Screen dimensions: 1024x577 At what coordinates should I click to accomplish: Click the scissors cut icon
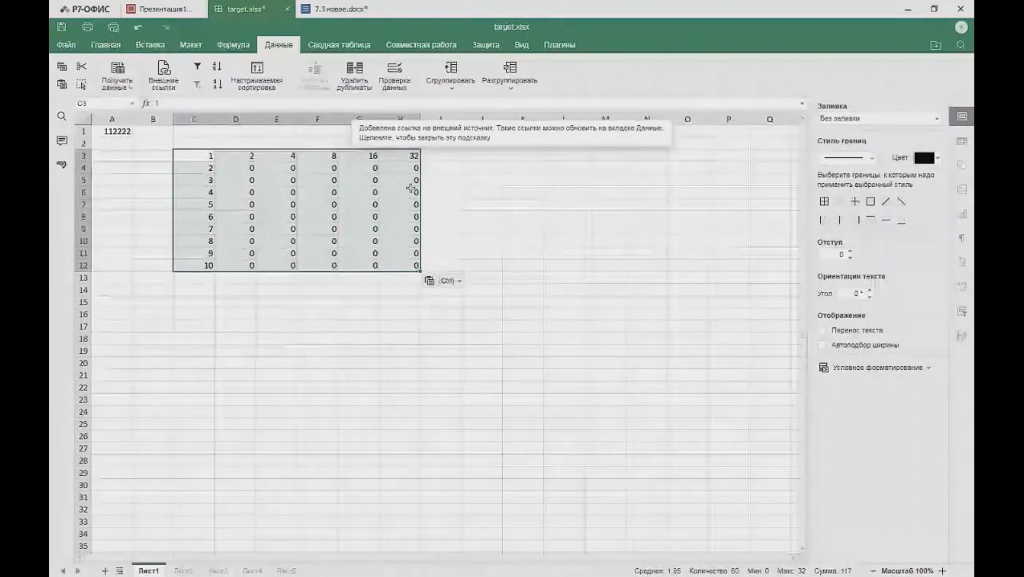(81, 66)
